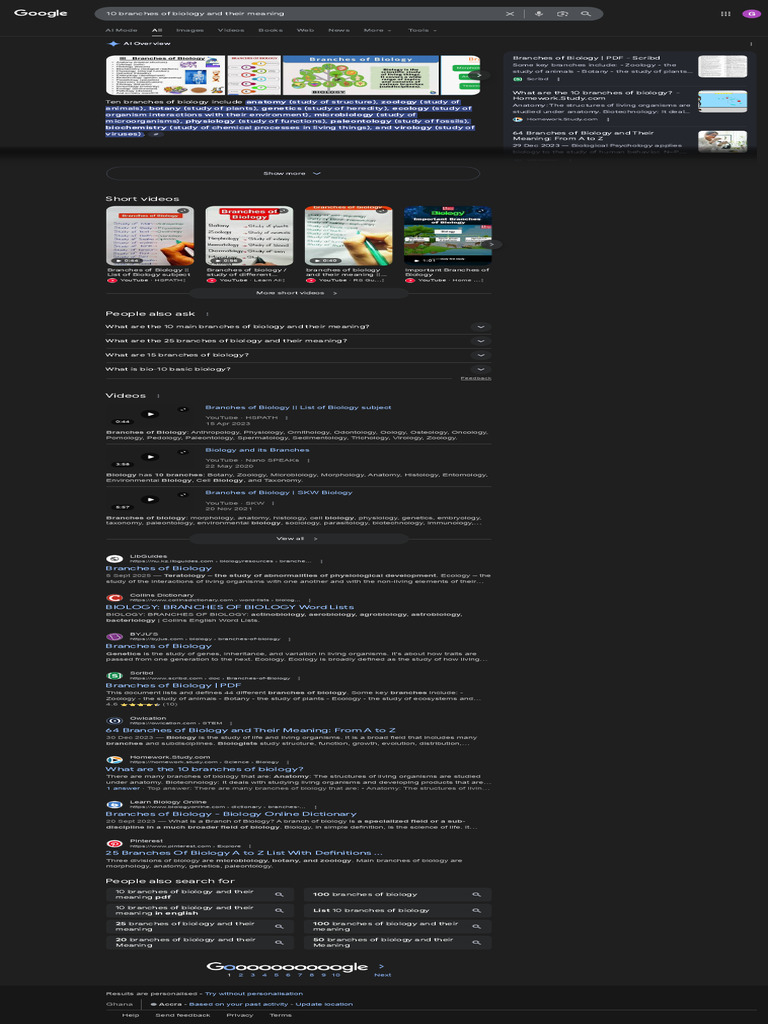Click View all videos button

click(x=297, y=539)
